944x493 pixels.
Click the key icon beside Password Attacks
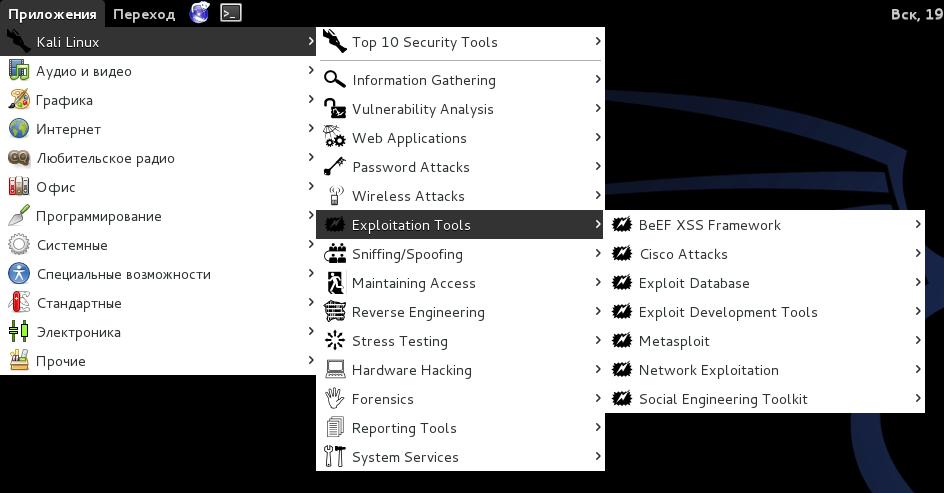335,167
